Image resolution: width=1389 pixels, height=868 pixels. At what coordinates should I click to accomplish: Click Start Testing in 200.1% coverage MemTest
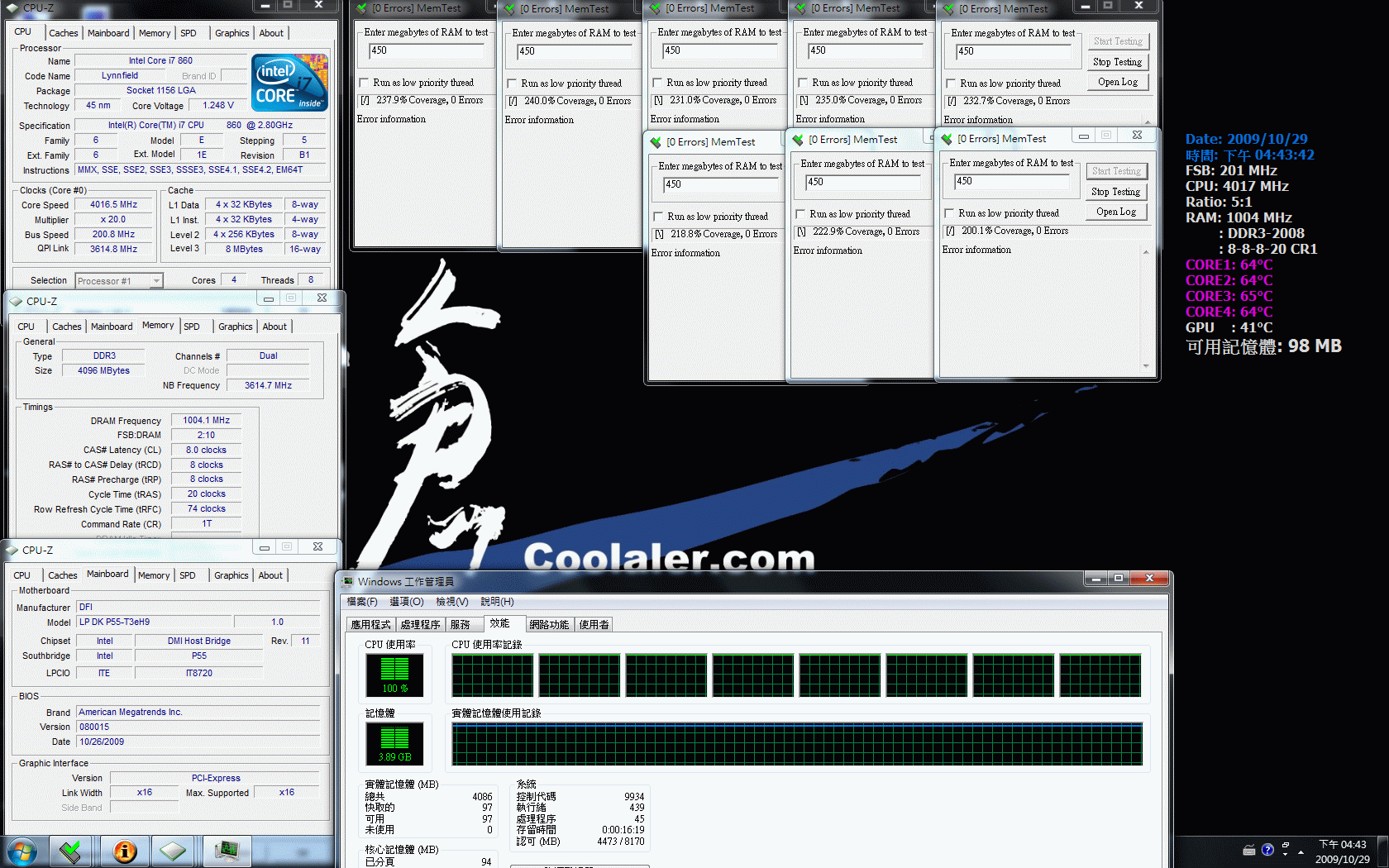pos(1115,171)
